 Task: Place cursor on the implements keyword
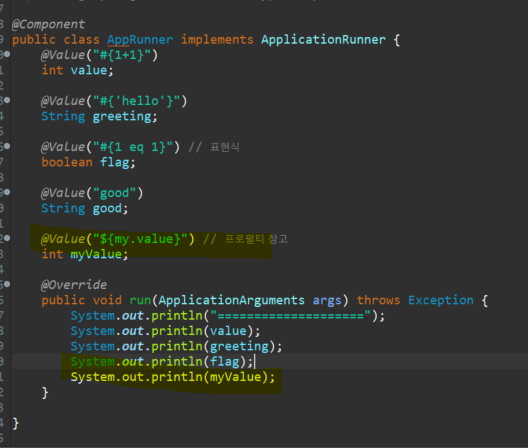(217, 40)
